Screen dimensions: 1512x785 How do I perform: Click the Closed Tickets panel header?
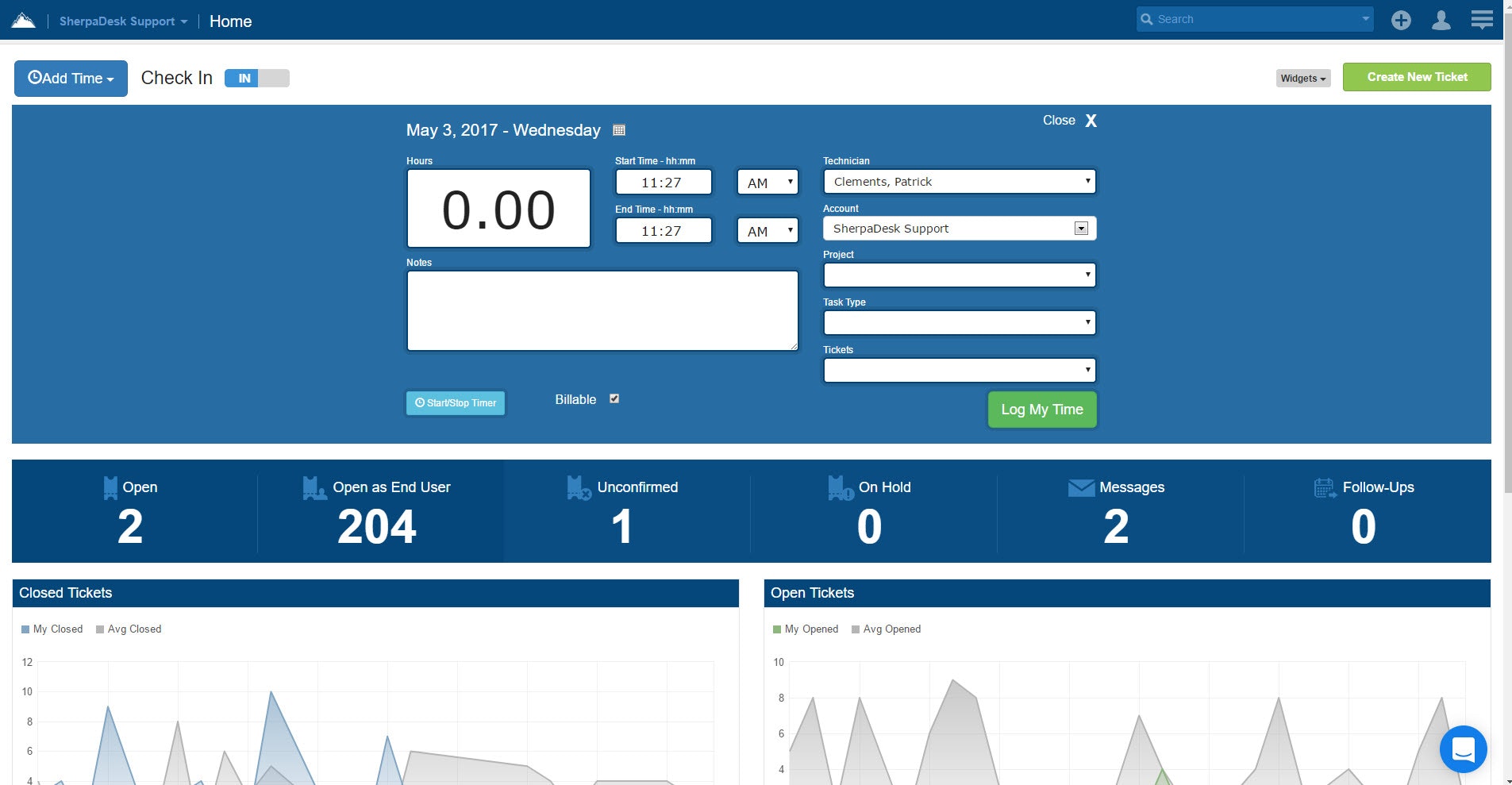pyautogui.click(x=375, y=593)
